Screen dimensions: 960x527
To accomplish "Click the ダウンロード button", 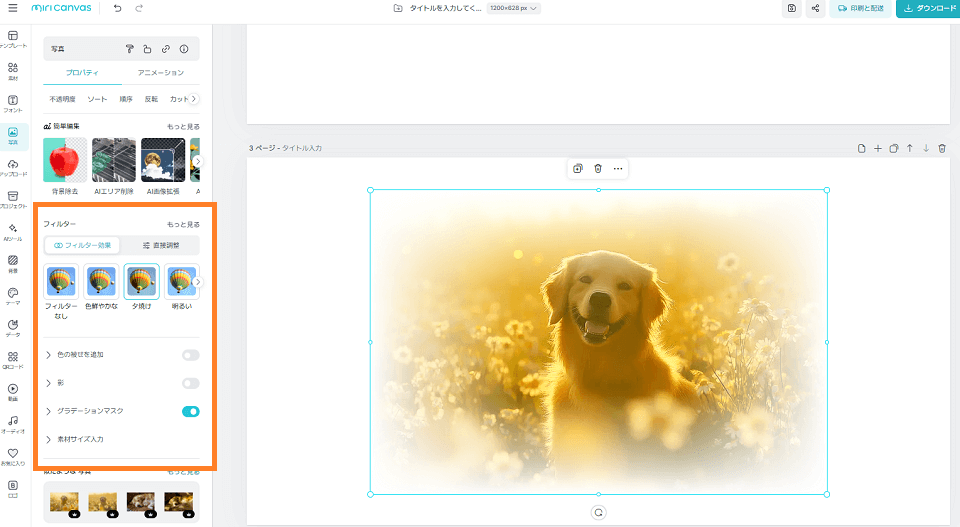I will coord(928,8).
